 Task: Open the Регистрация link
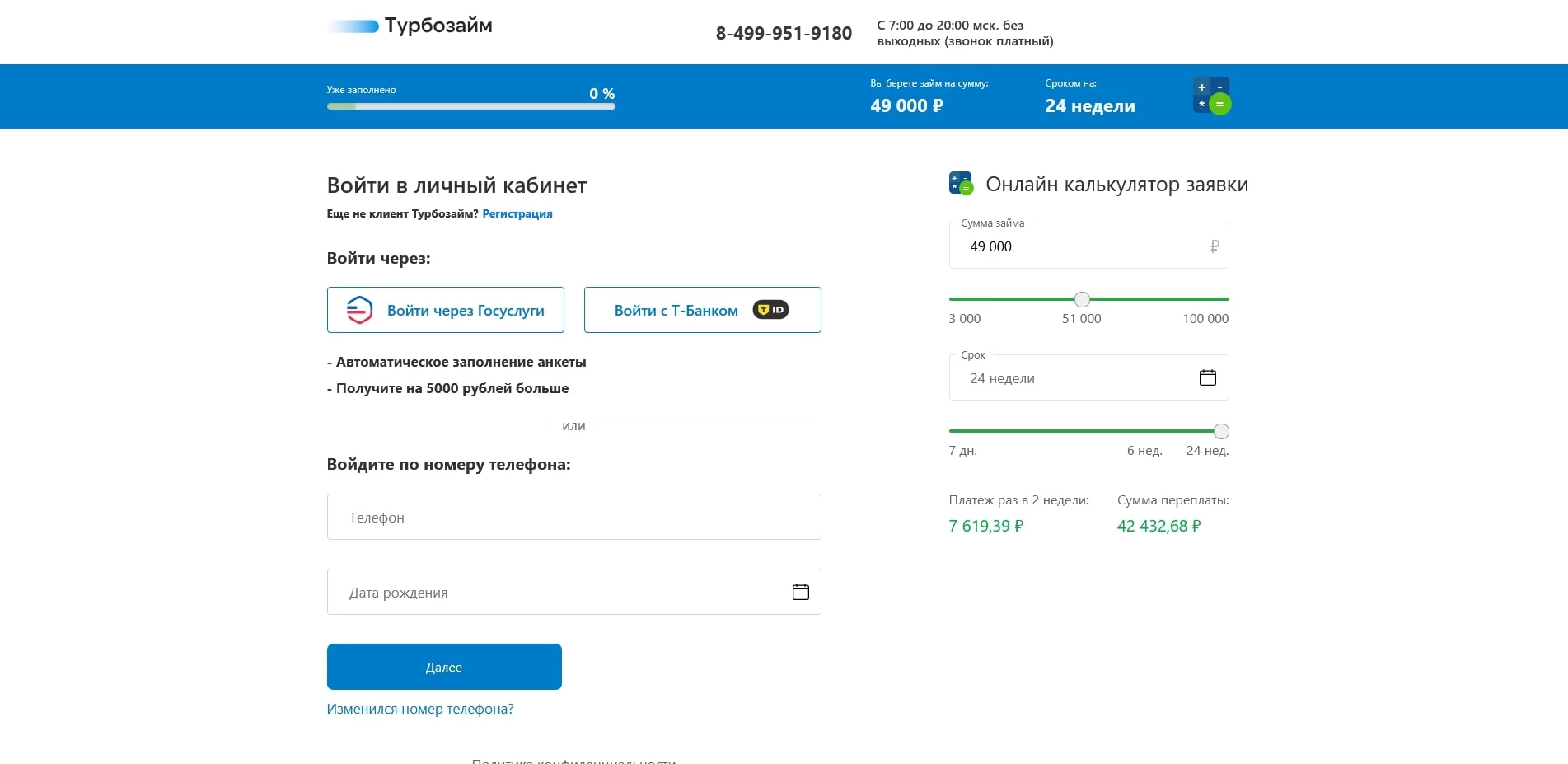[517, 213]
